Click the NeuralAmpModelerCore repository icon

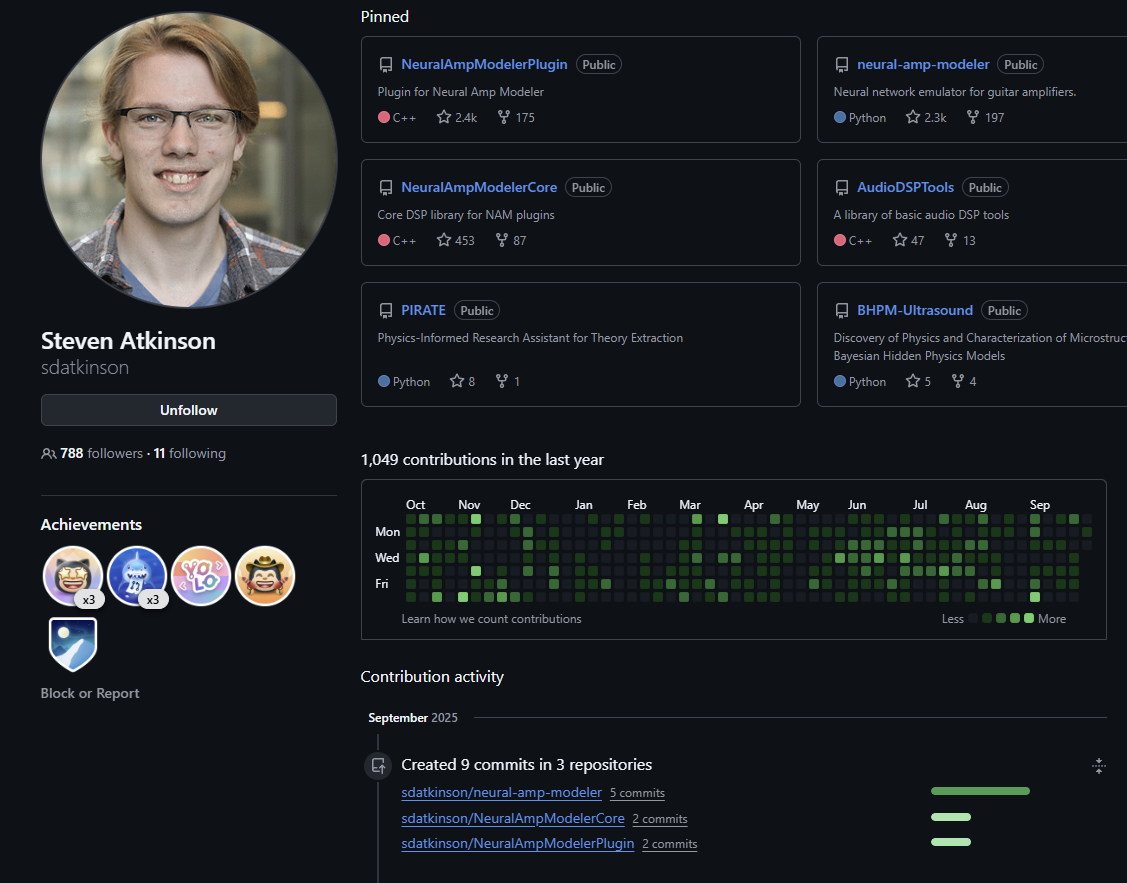click(386, 188)
